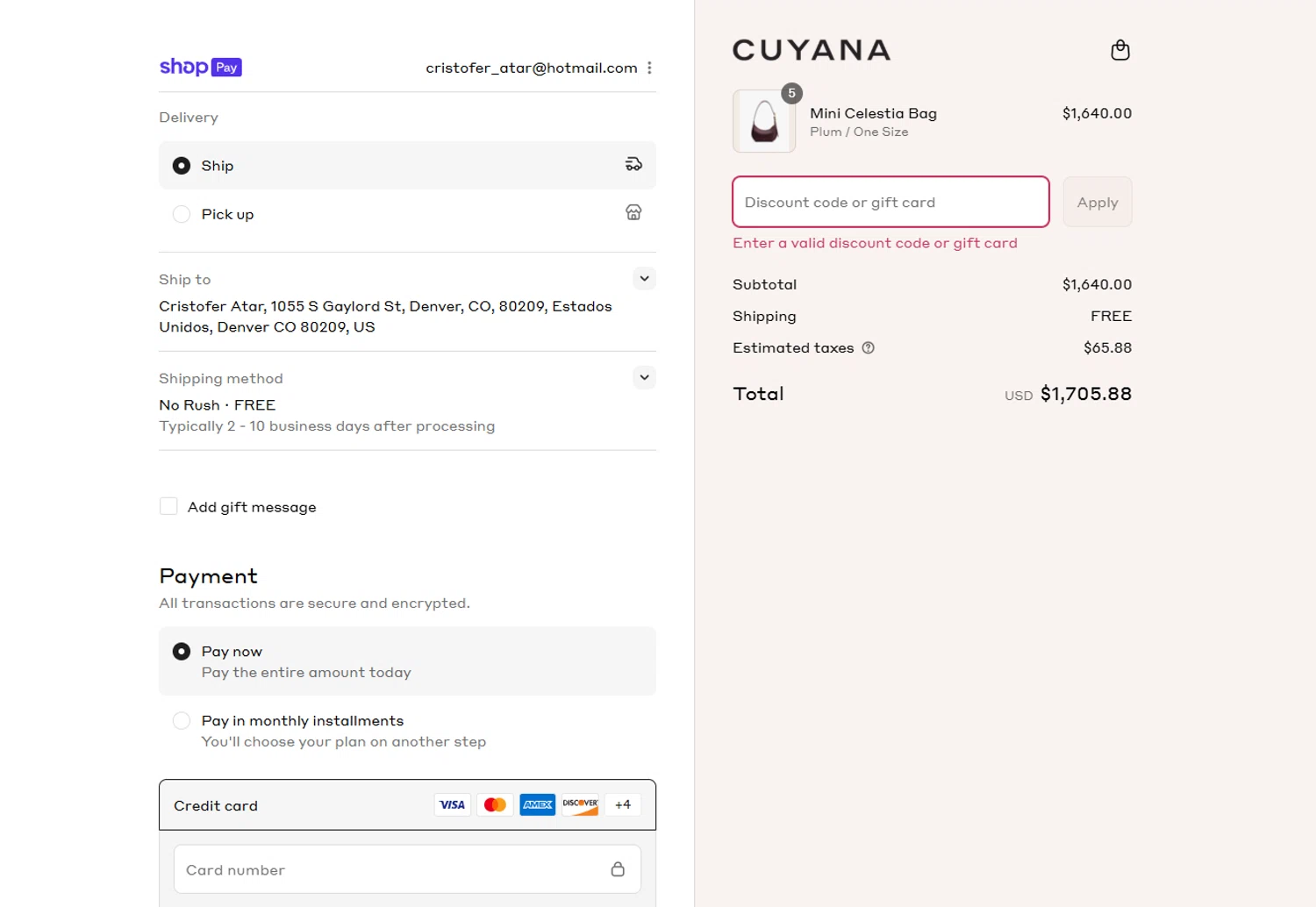Click the card number lock icon
Screen dimensions: 1316x907
click(x=618, y=868)
